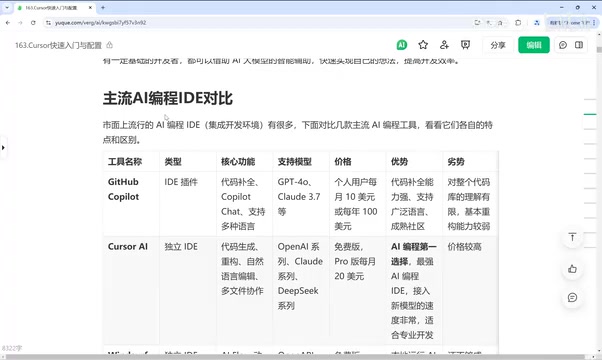Jump to top with floating arrow button
The width and height of the screenshot is (602, 360).
pyautogui.click(x=572, y=237)
